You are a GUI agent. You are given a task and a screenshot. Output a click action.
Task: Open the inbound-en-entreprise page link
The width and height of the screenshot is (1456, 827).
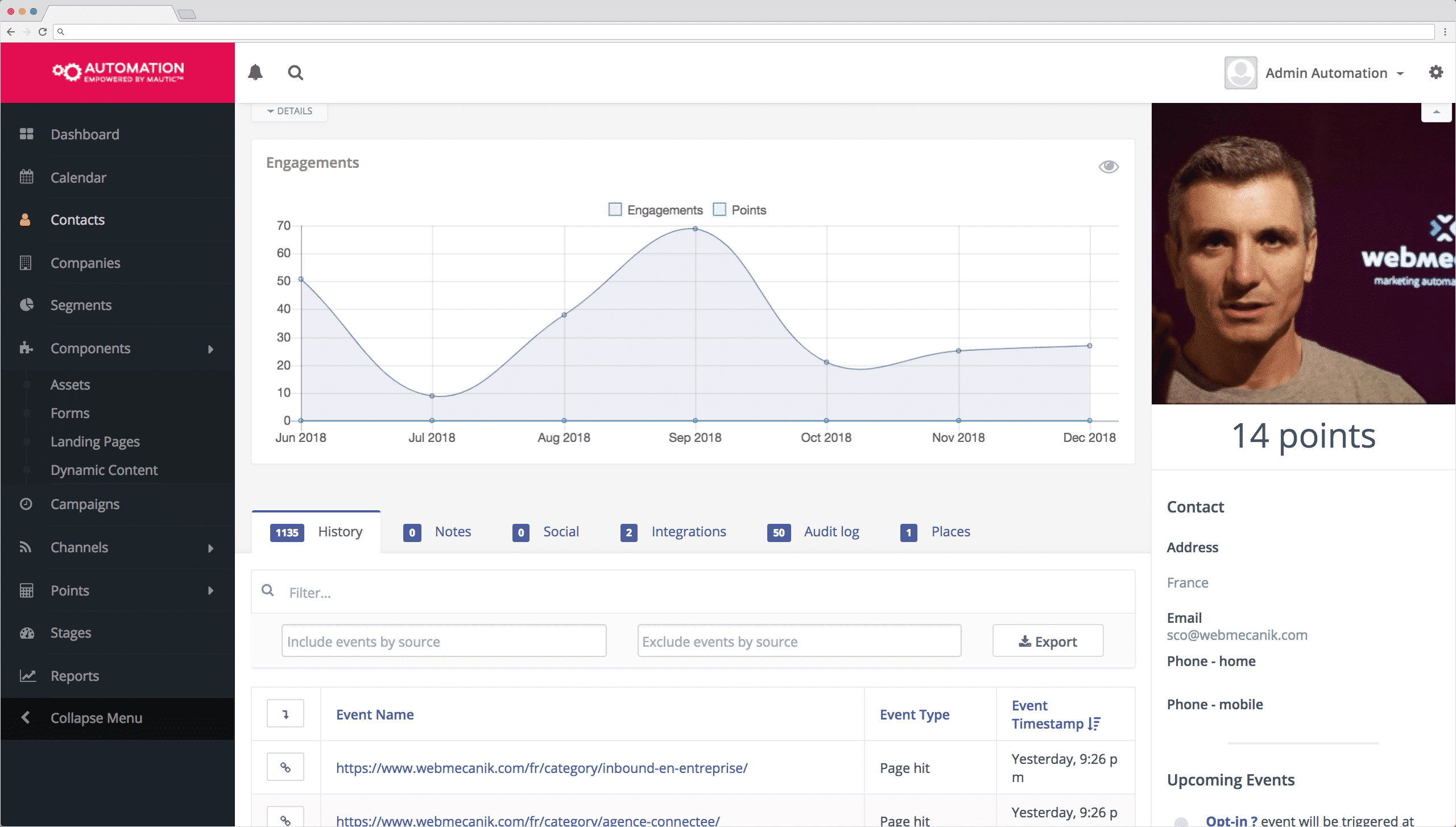[541, 768]
